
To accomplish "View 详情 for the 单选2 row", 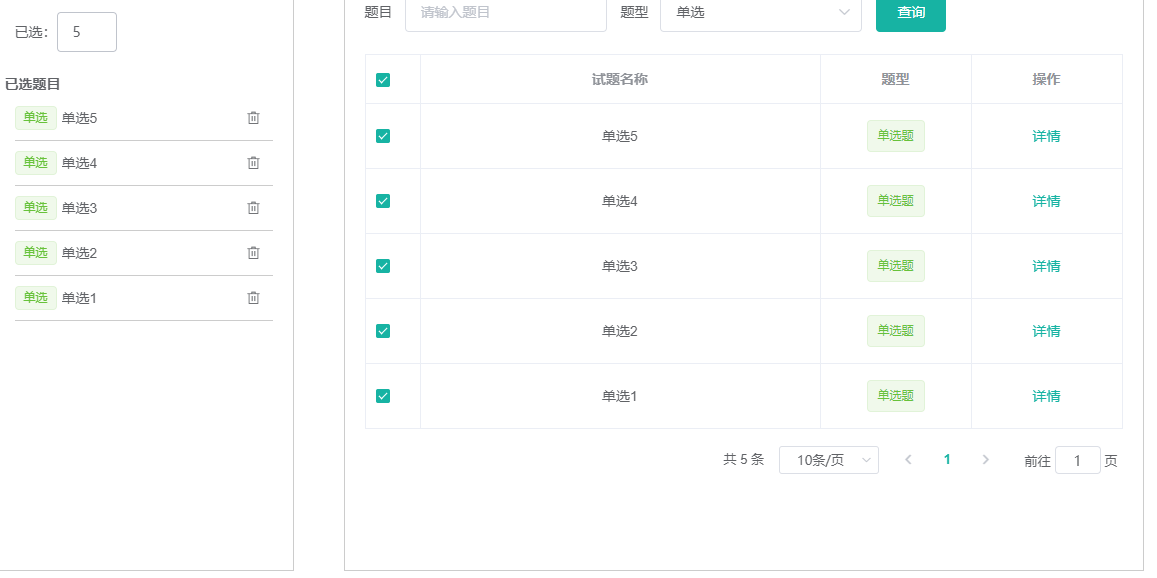I will click(1046, 331).
